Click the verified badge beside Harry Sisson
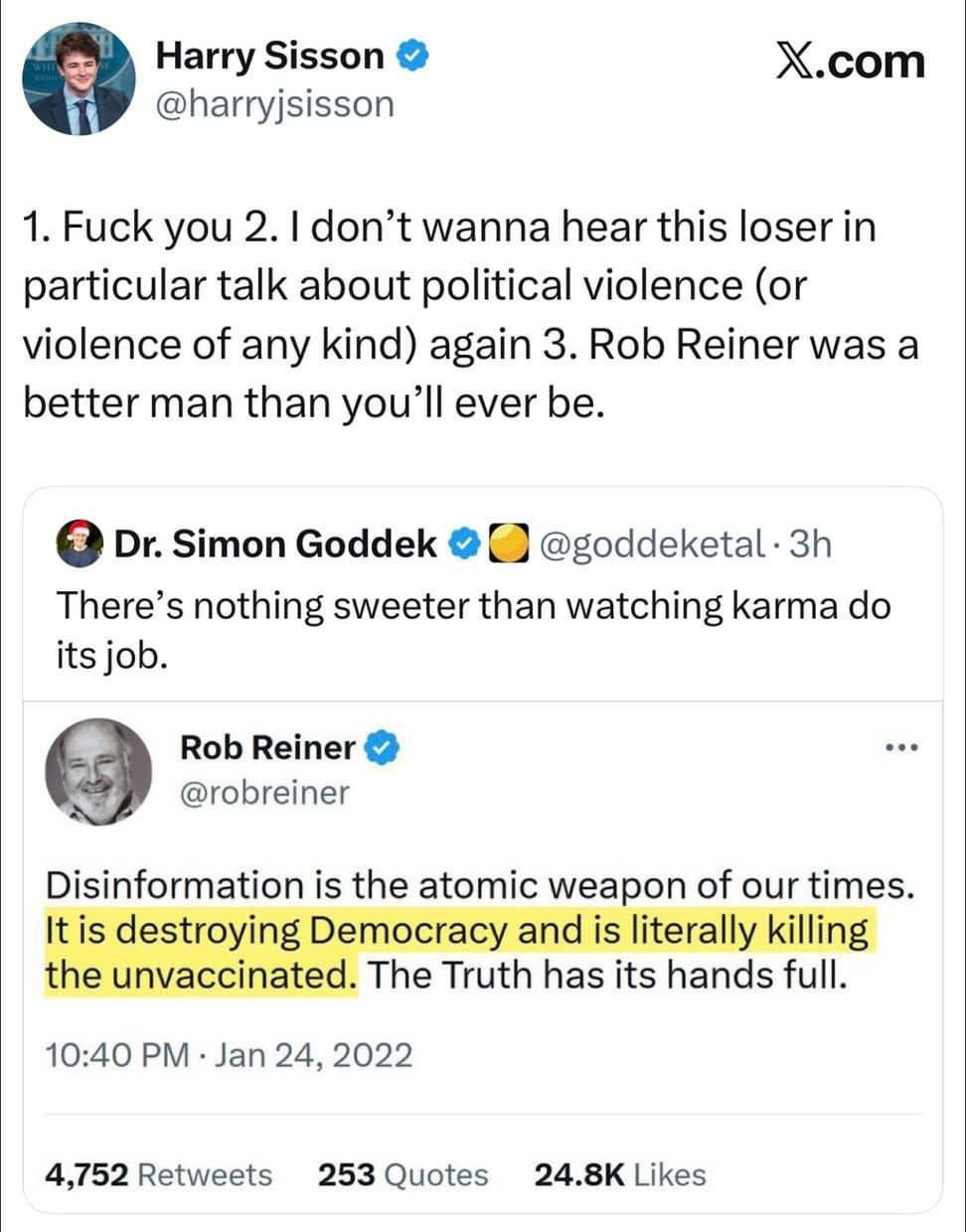966x1232 pixels. point(414,57)
